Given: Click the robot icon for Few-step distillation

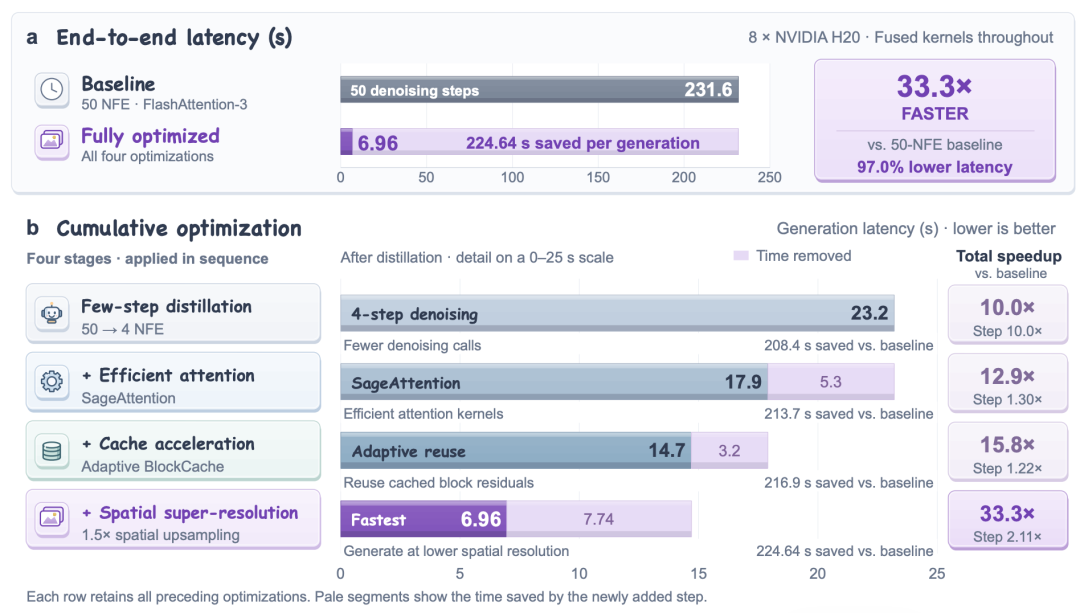Looking at the screenshot, I should click(52, 313).
